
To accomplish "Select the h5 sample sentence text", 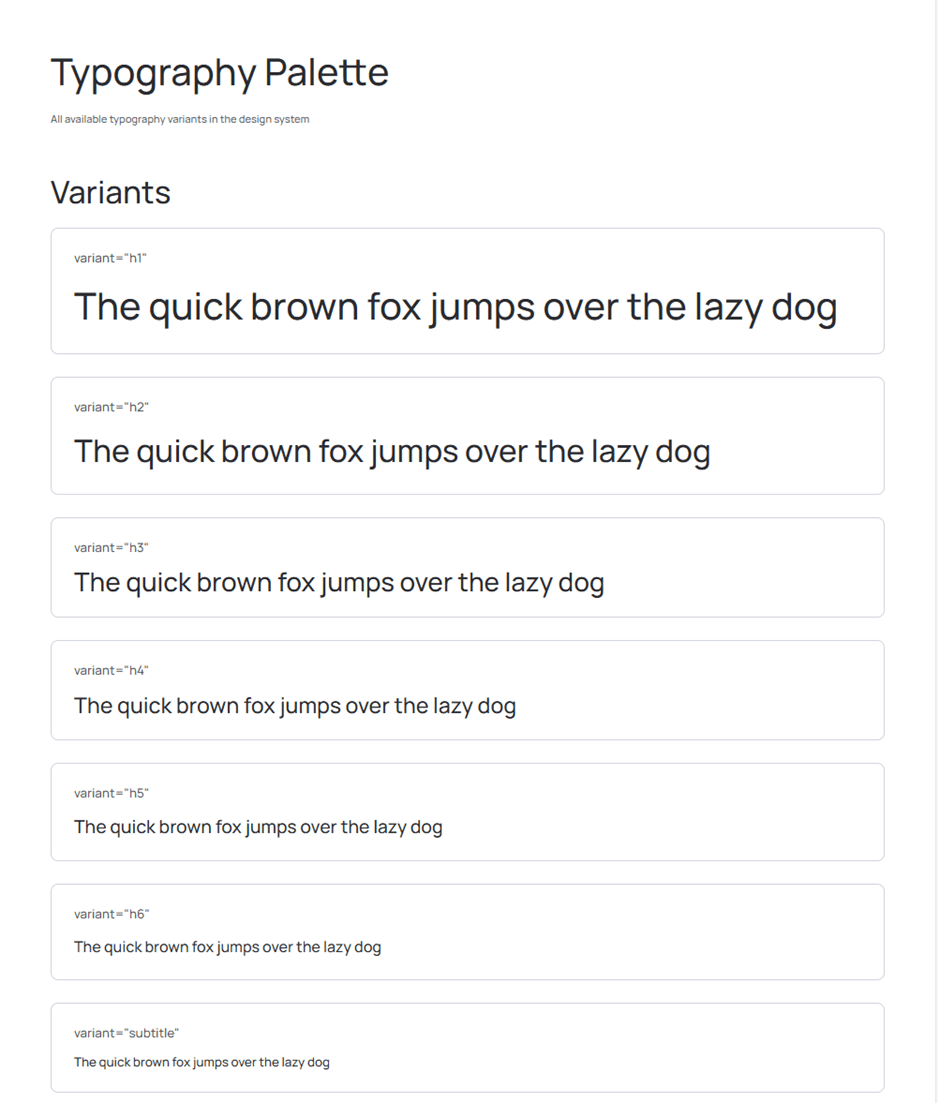I will click(x=258, y=827).
